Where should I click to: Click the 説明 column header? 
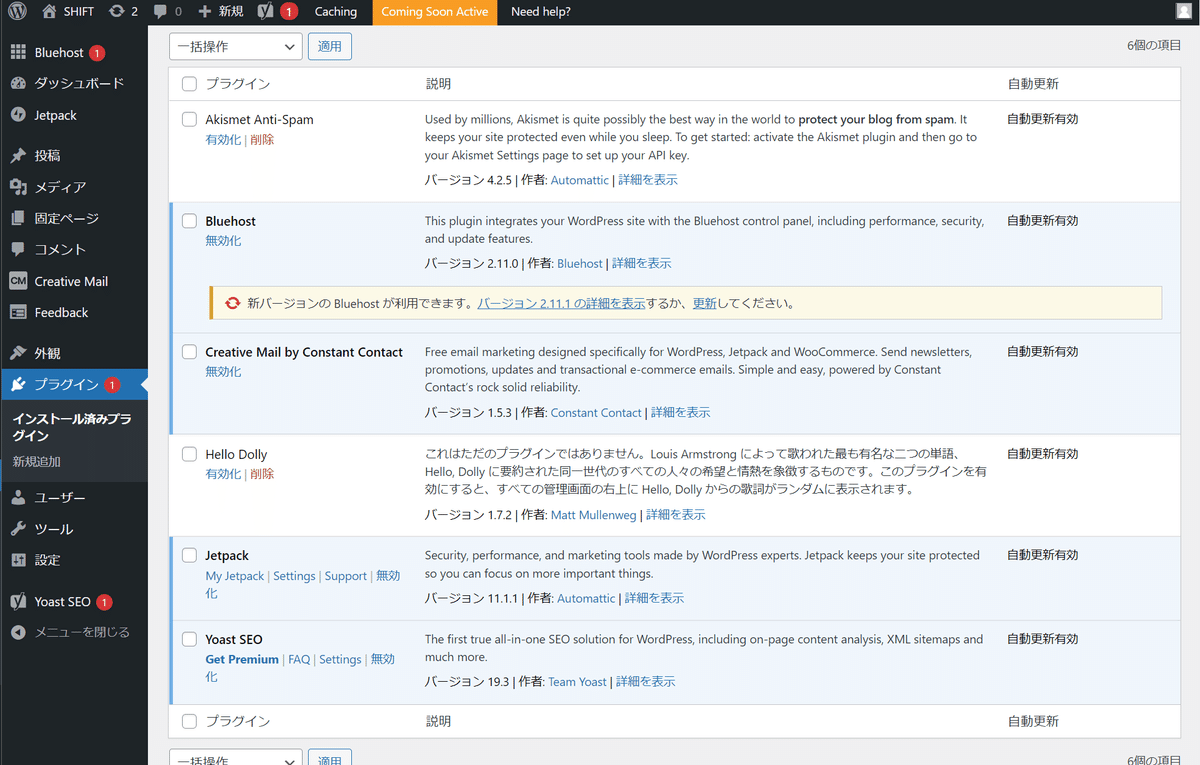click(x=438, y=84)
